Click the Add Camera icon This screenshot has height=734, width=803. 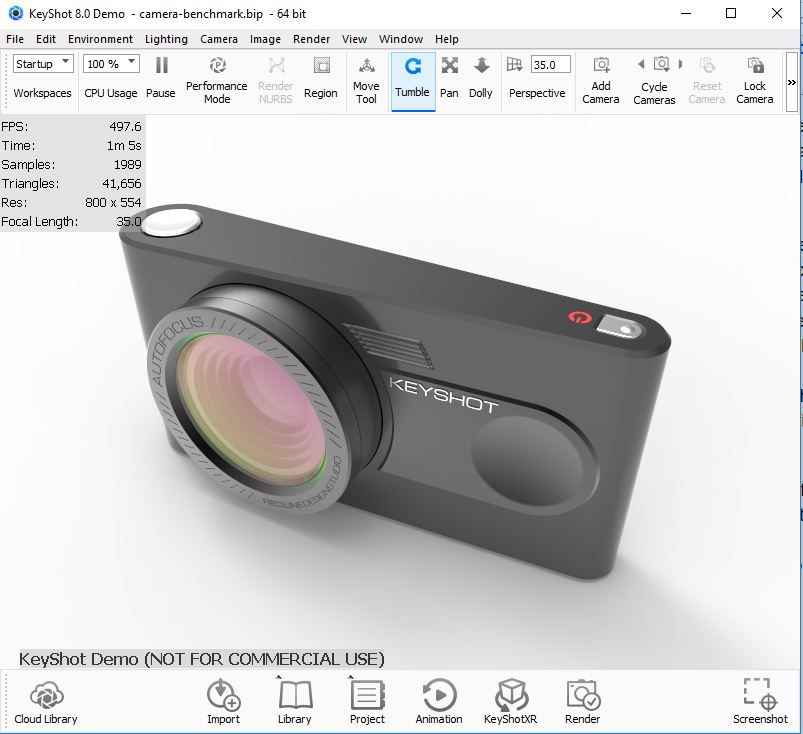602,65
